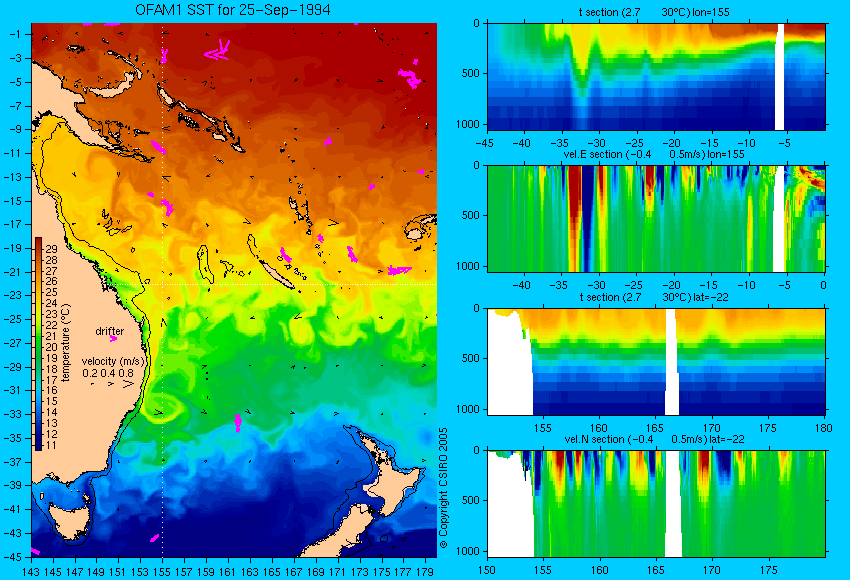This screenshot has height=580, width=850.
Task: Click the "0.2 0.4 0.8" velocity scale values
Action: pos(107,373)
